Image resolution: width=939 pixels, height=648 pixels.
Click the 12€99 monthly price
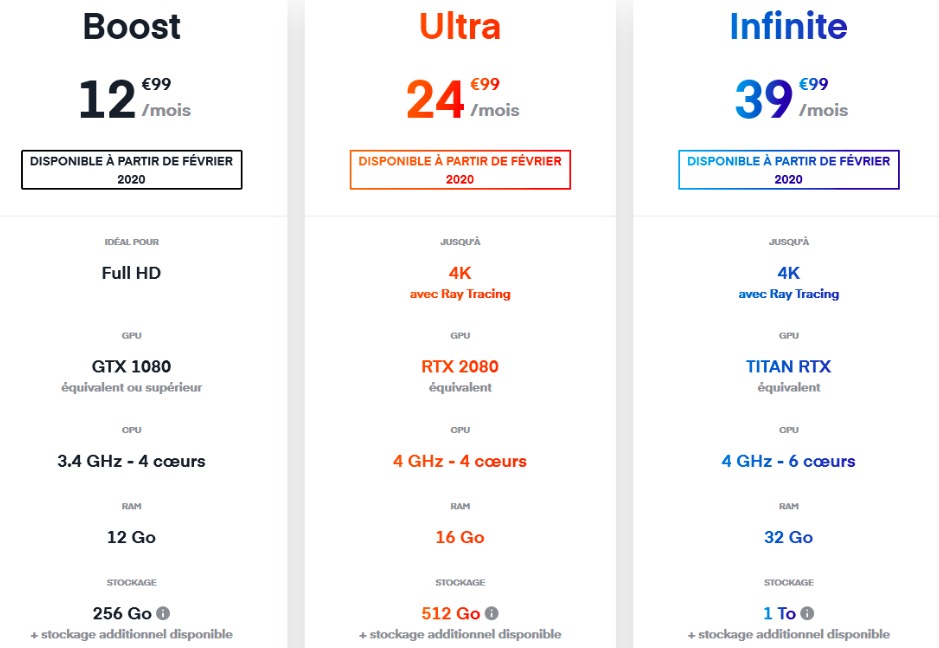[134, 98]
